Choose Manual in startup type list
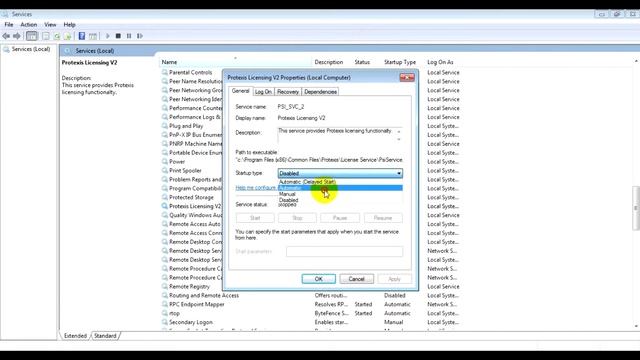The height and width of the screenshot is (360, 640). click(340, 194)
